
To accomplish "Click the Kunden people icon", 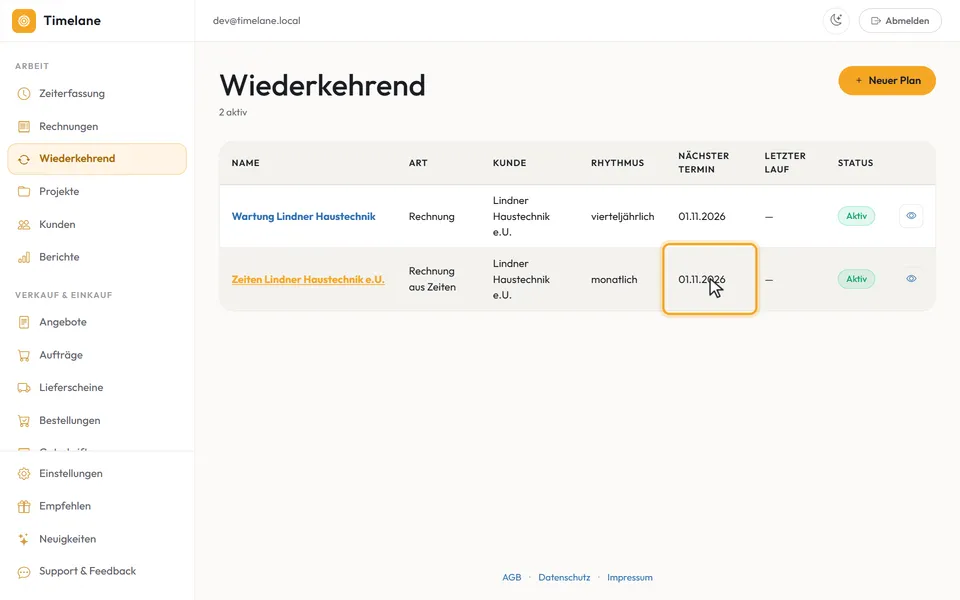I will point(24,225).
